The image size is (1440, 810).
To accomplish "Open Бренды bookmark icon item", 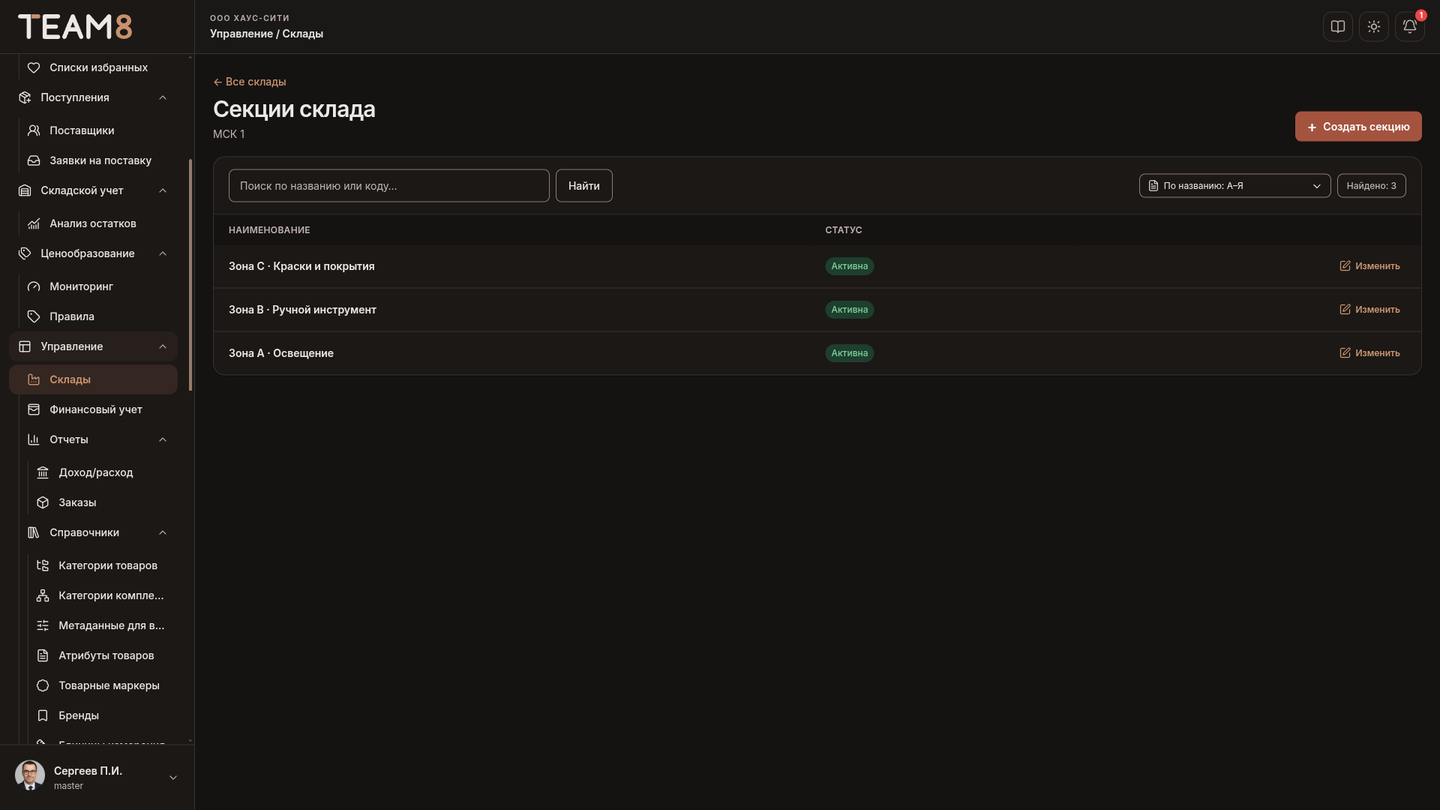I will 43,715.
